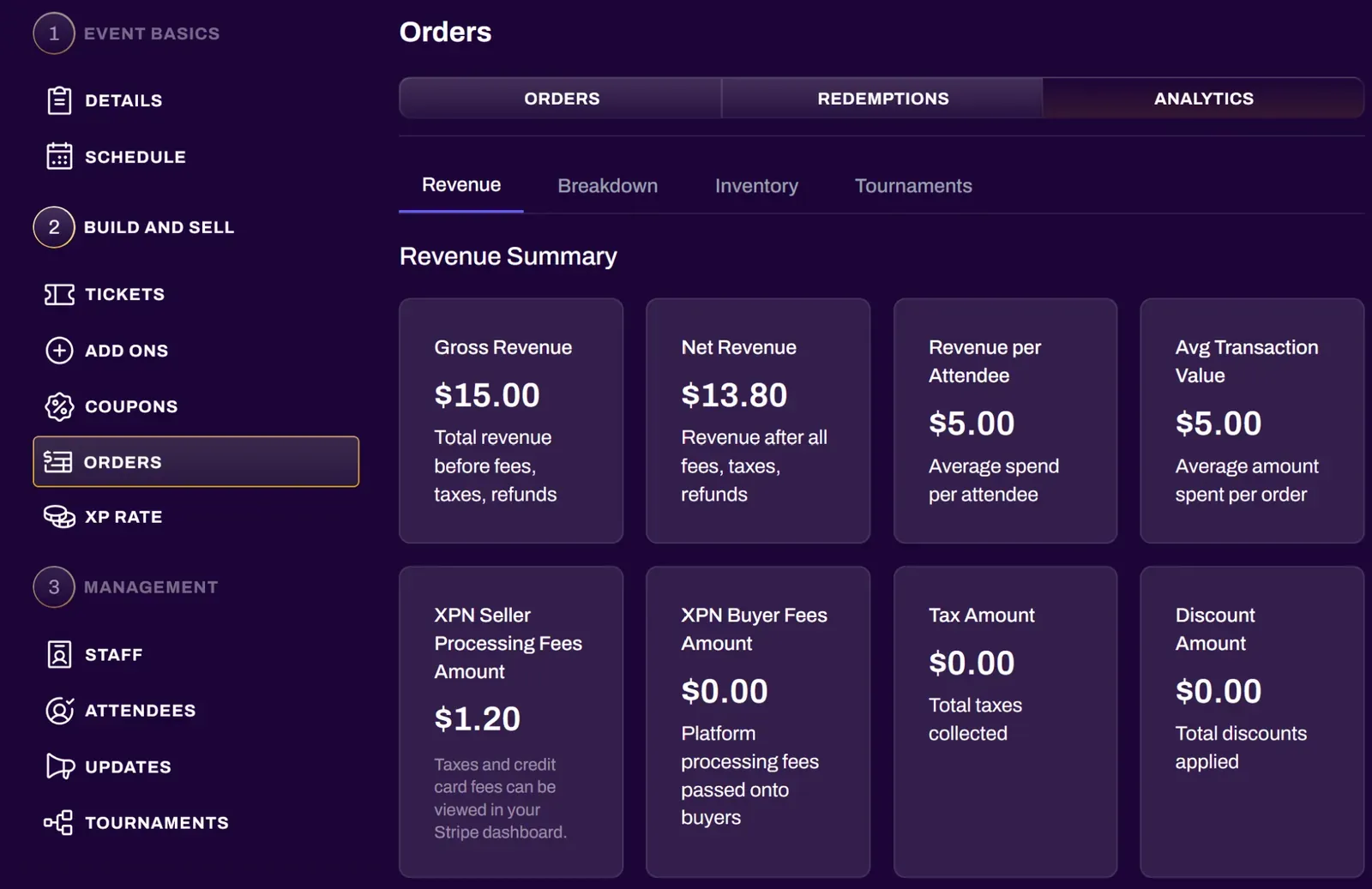Screen dimensions: 1372x889
Task: Click the Attendees person icon
Action: point(59,711)
